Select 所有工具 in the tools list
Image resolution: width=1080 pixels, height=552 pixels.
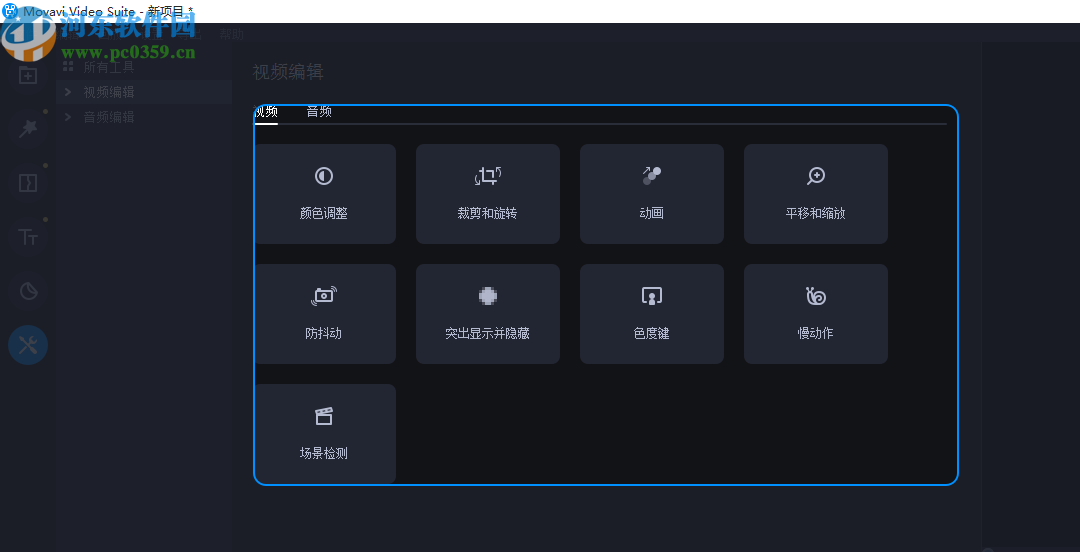click(109, 67)
